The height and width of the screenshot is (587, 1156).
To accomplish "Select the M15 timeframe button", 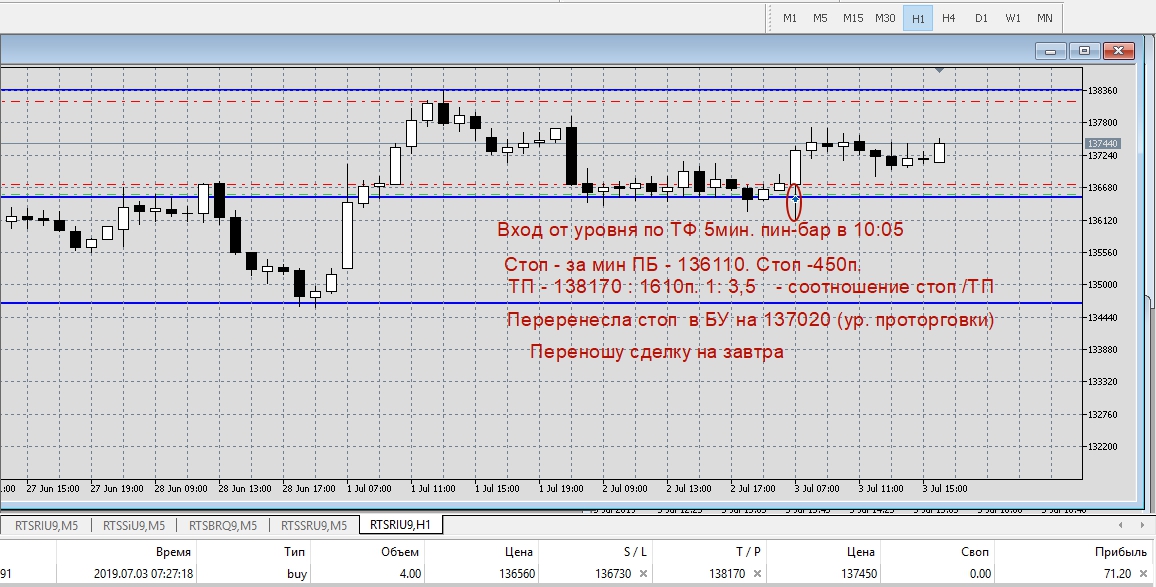I will coord(852,18).
